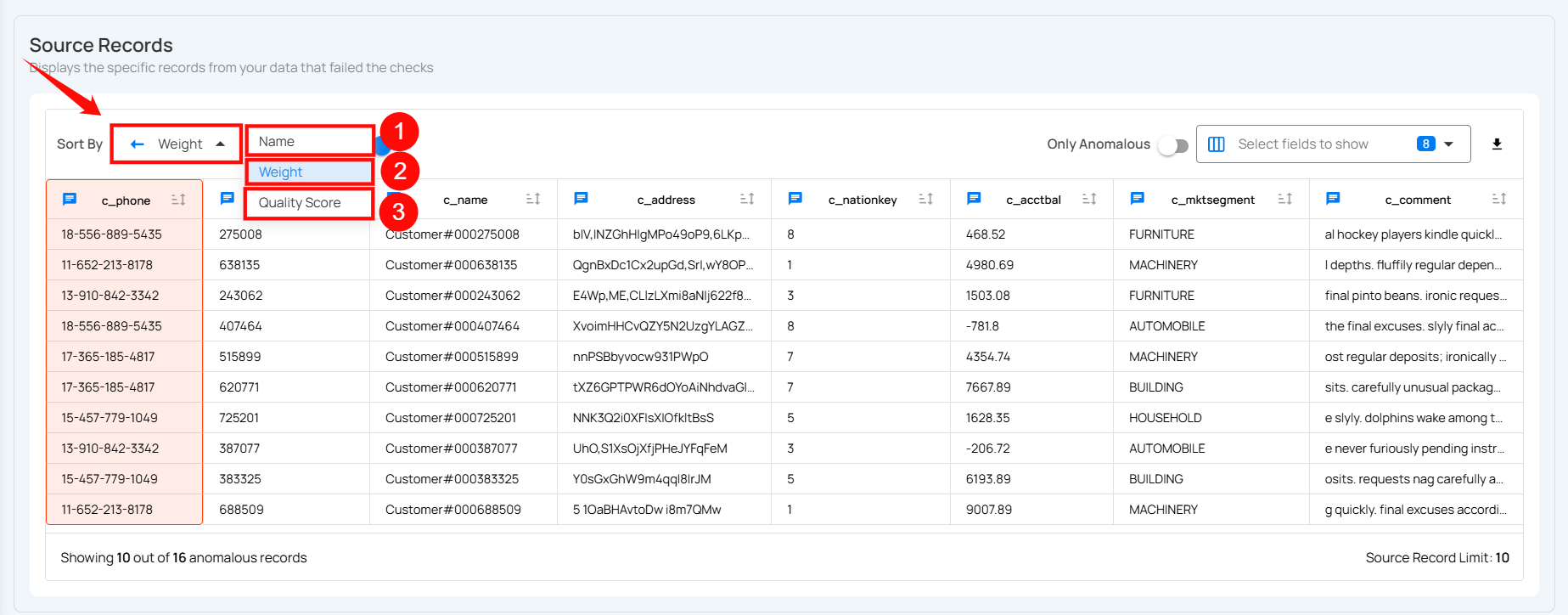
Task: Click the sort icon on the c_nationkey column
Action: click(926, 199)
